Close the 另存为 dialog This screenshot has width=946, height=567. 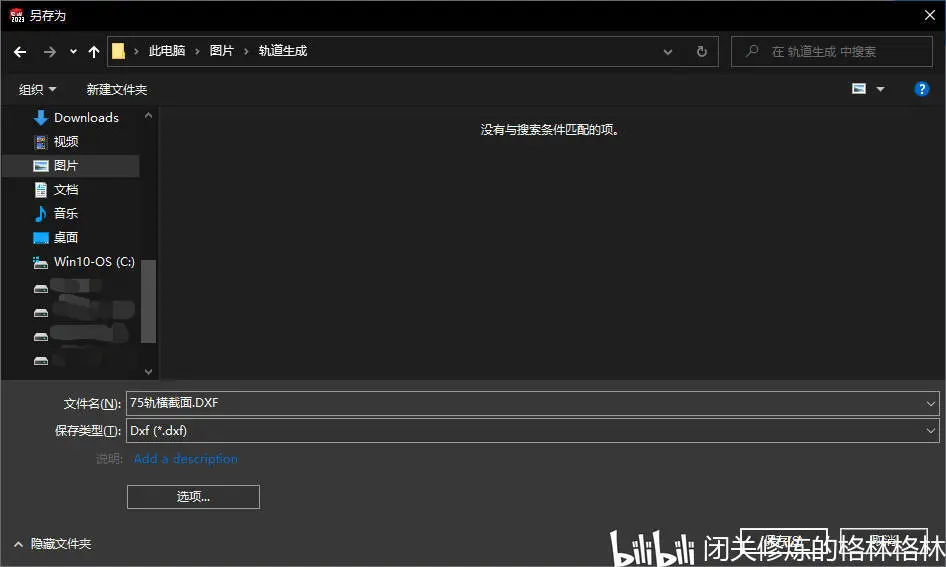point(930,15)
